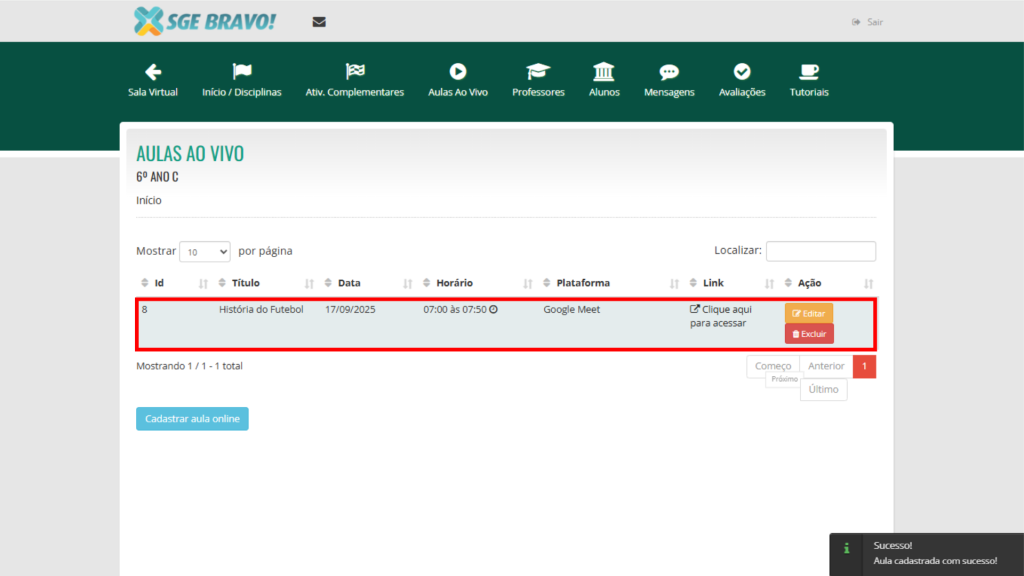Expand the Mostrar rows-per-page dropdown
This screenshot has width=1024, height=576.
205,252
